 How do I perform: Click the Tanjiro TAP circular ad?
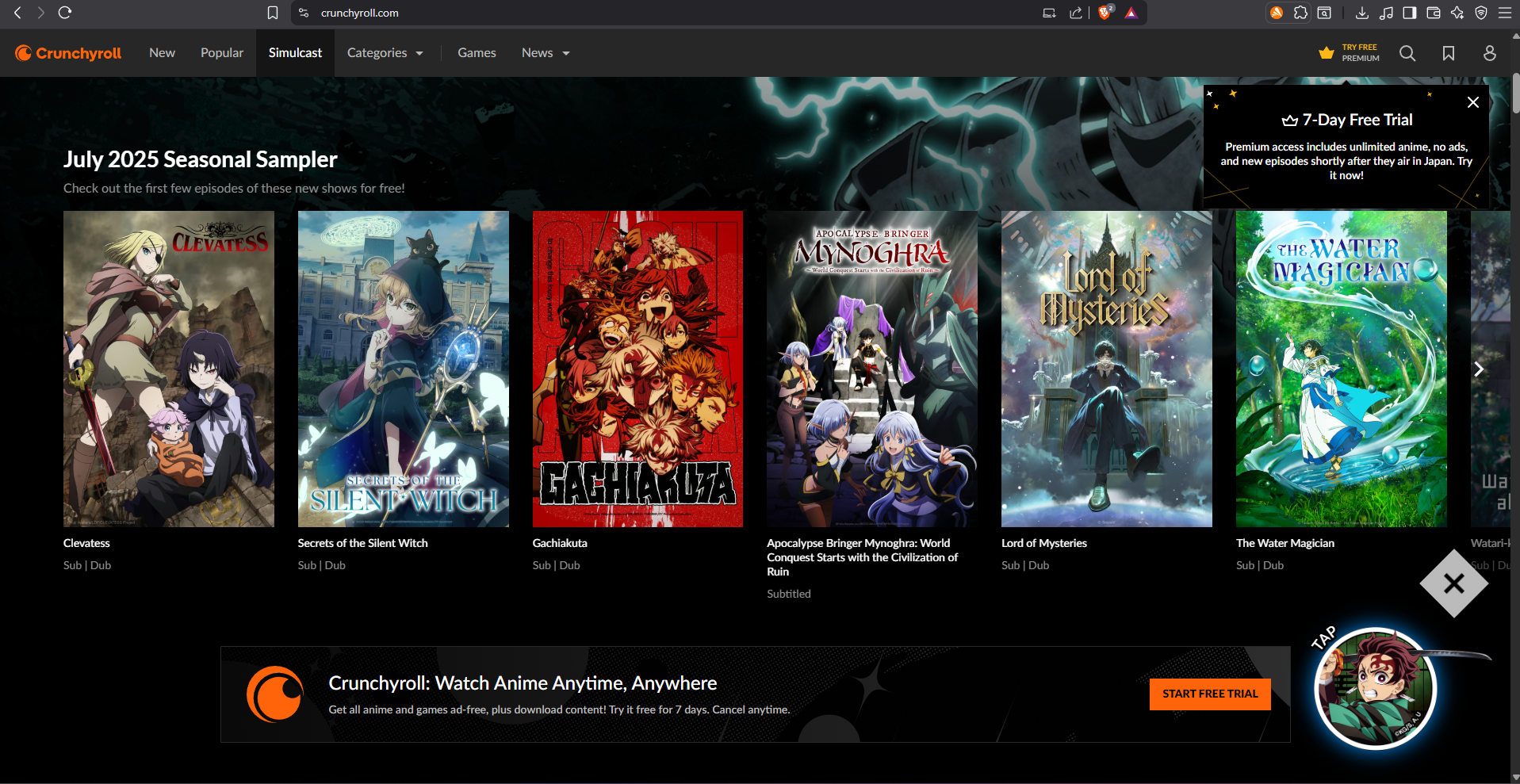(1376, 688)
